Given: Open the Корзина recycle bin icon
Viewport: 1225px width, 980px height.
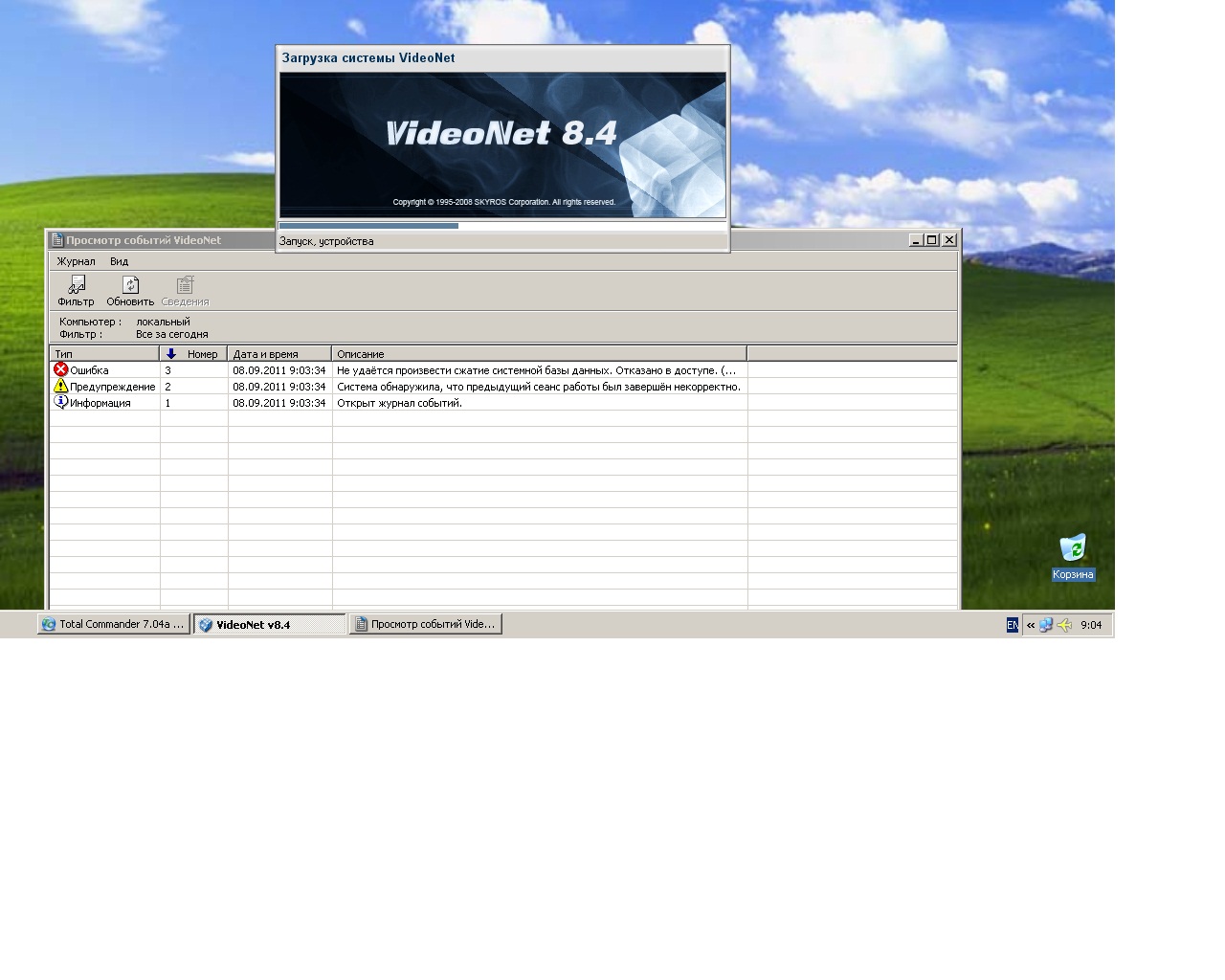Looking at the screenshot, I should pyautogui.click(x=1072, y=548).
